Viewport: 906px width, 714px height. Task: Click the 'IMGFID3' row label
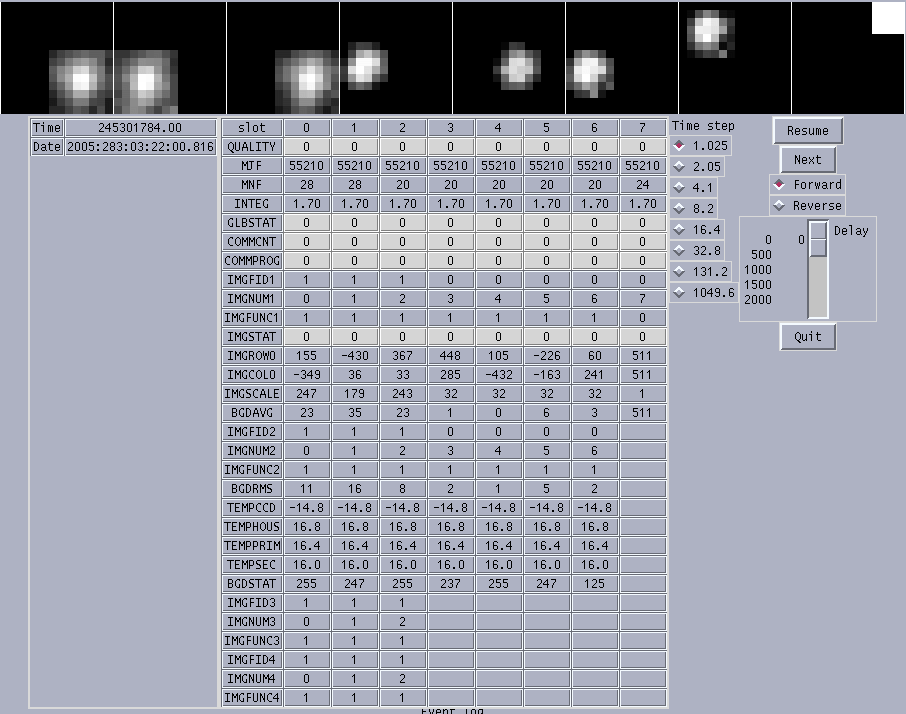[252, 603]
